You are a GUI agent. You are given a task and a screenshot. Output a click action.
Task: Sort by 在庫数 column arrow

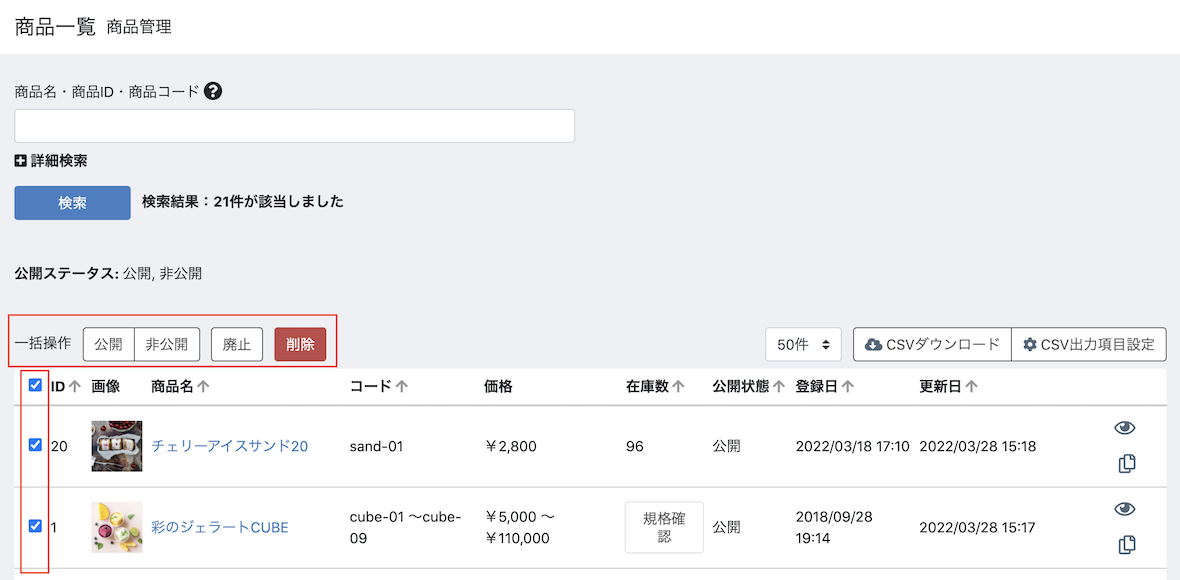(678, 387)
